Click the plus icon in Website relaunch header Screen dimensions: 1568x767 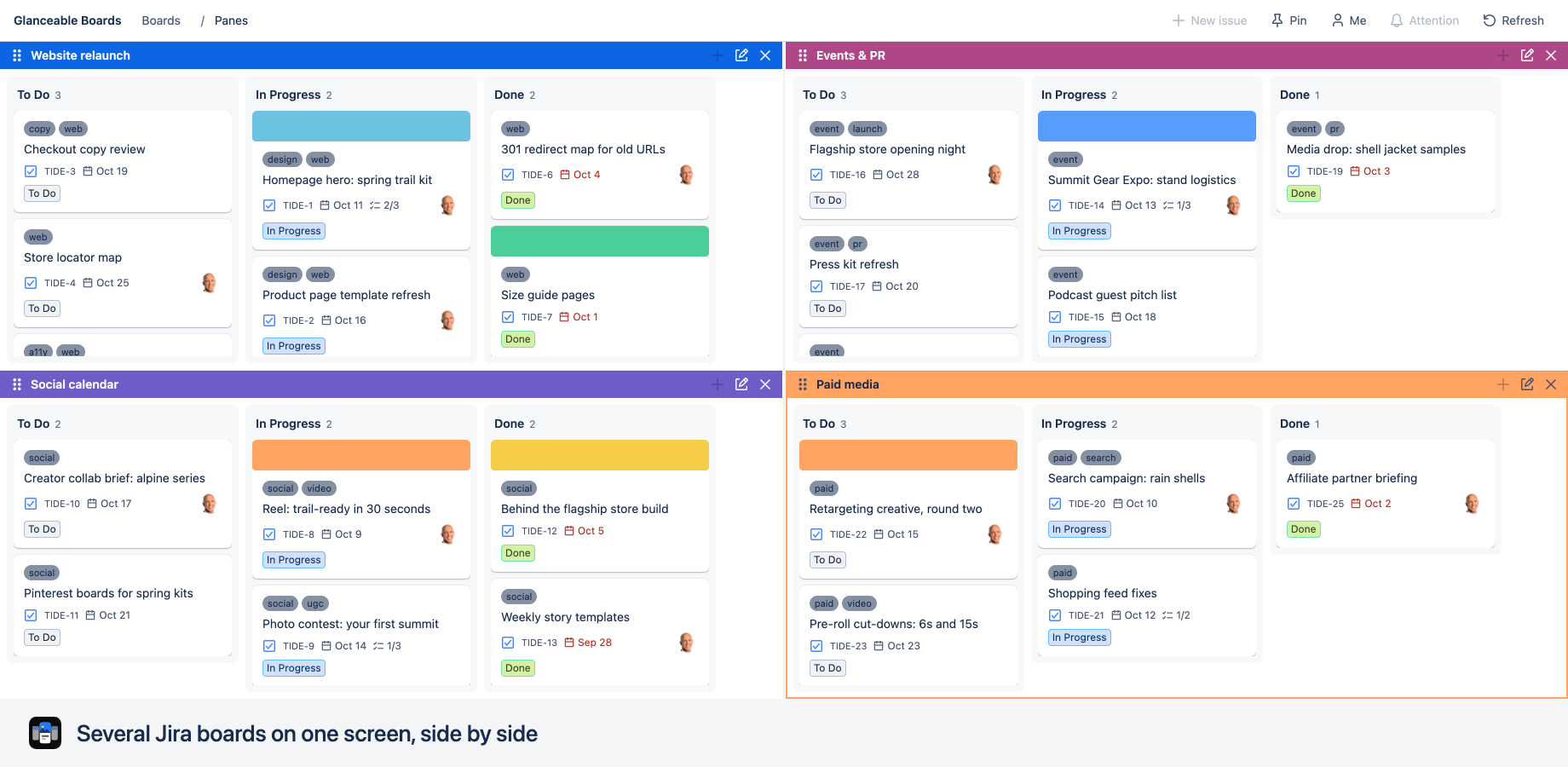(718, 55)
